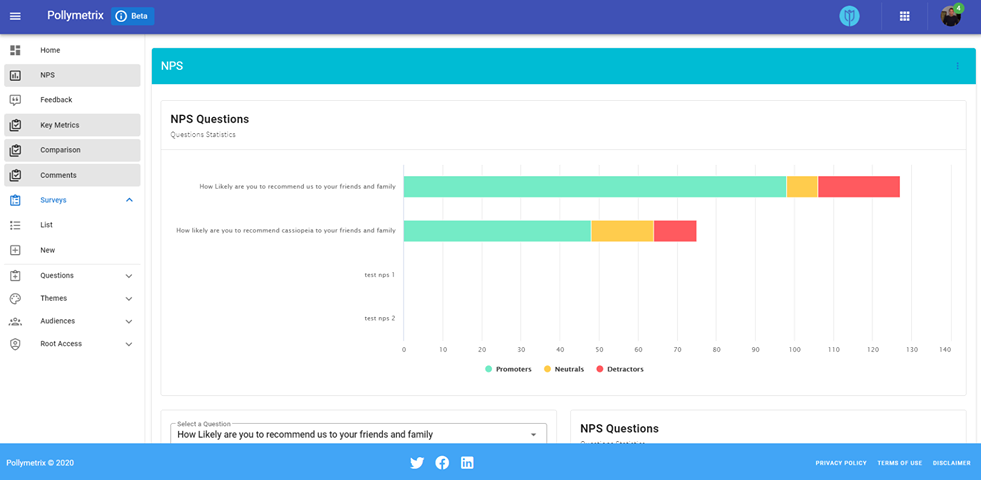Select NPS in the sidebar
Viewport: 981px width, 480px height.
pyautogui.click(x=72, y=75)
